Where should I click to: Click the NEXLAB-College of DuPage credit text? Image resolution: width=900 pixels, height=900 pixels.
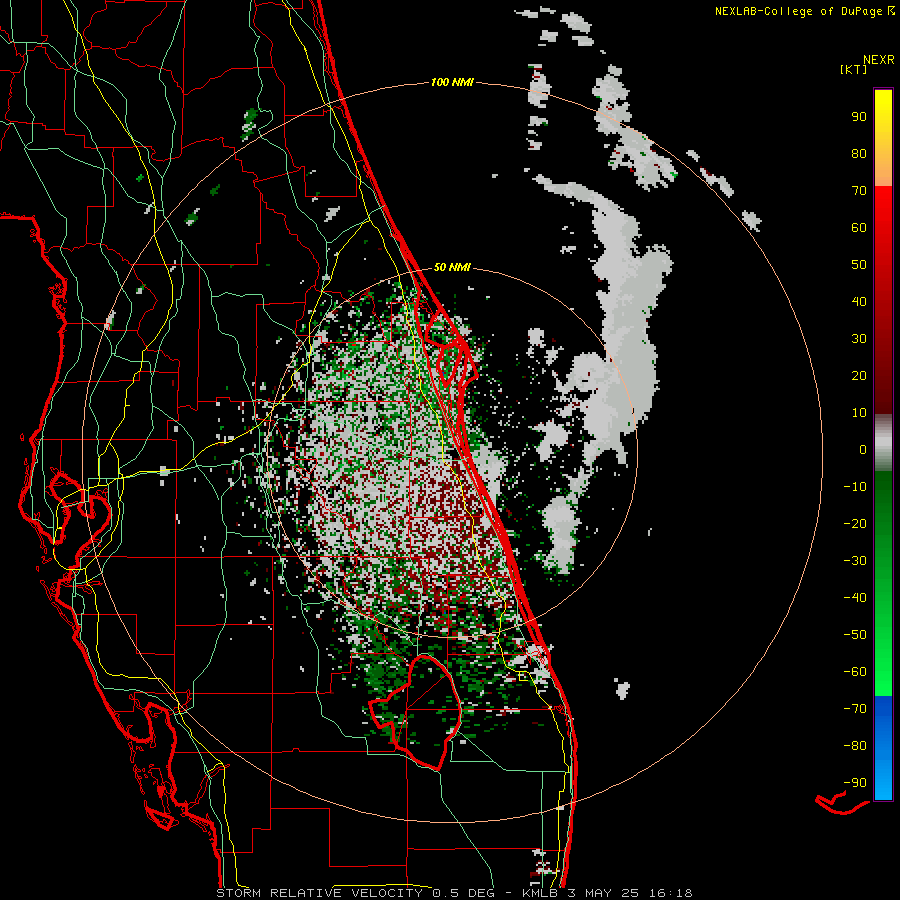(798, 11)
